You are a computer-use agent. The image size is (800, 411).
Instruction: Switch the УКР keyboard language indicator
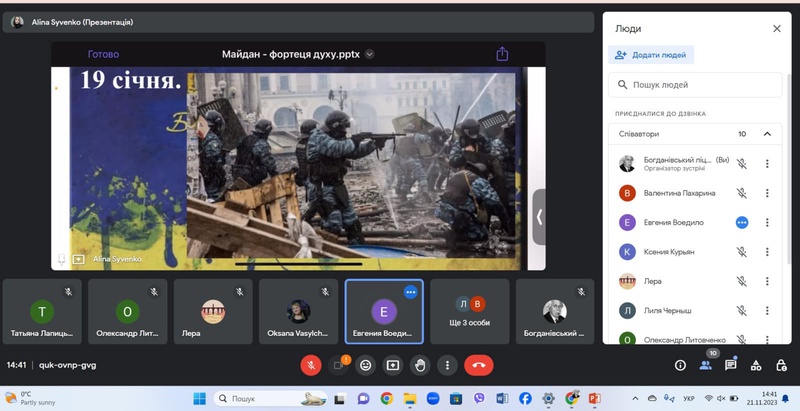(x=688, y=398)
